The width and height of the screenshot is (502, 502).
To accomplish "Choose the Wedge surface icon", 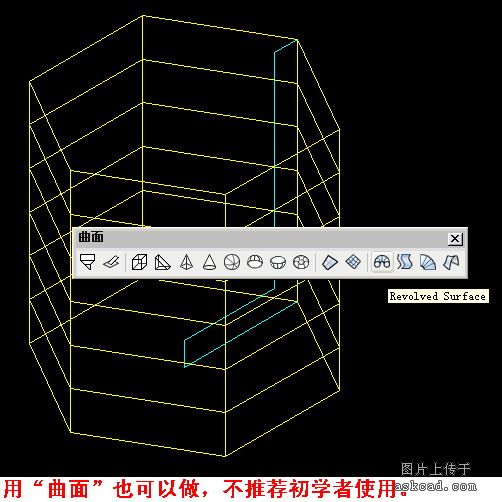I will pos(163,262).
